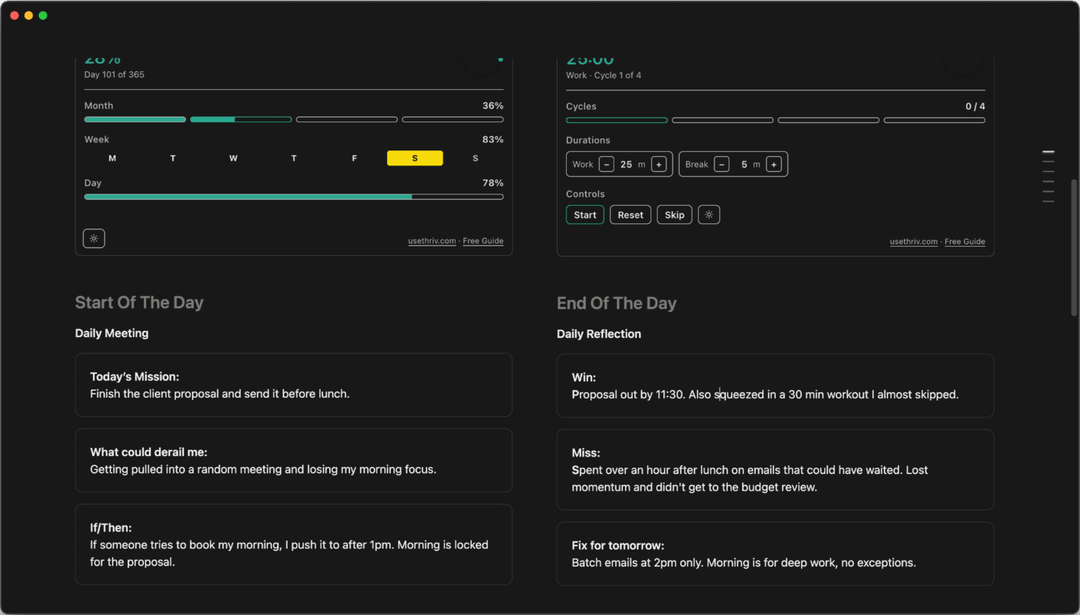Toggle theme icon in the progress widget

pyautogui.click(x=94, y=238)
